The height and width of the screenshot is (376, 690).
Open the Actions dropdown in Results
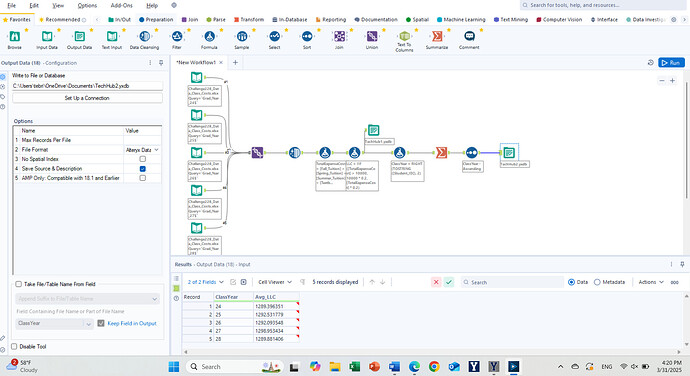tap(651, 282)
